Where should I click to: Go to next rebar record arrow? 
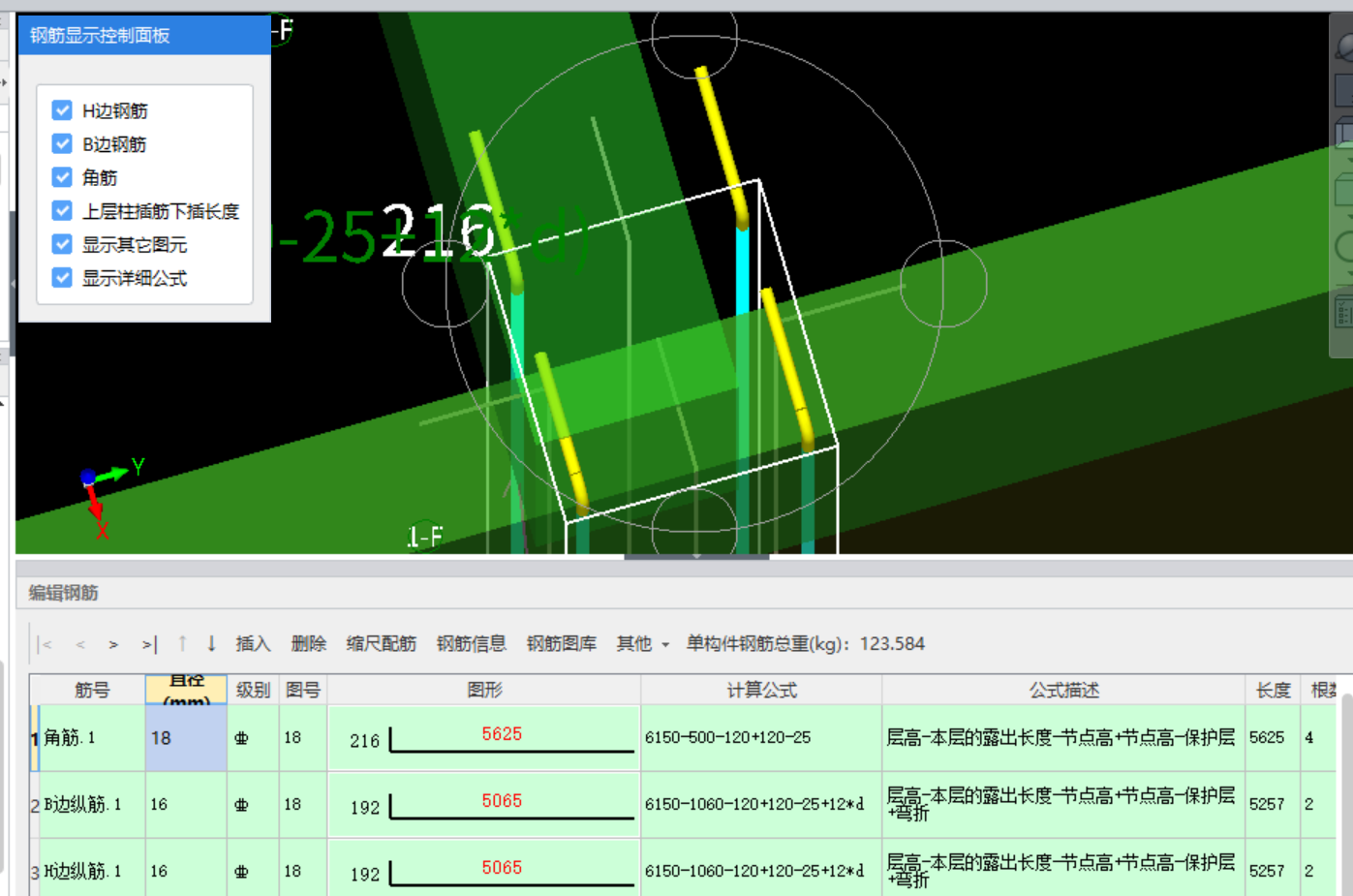(113, 644)
